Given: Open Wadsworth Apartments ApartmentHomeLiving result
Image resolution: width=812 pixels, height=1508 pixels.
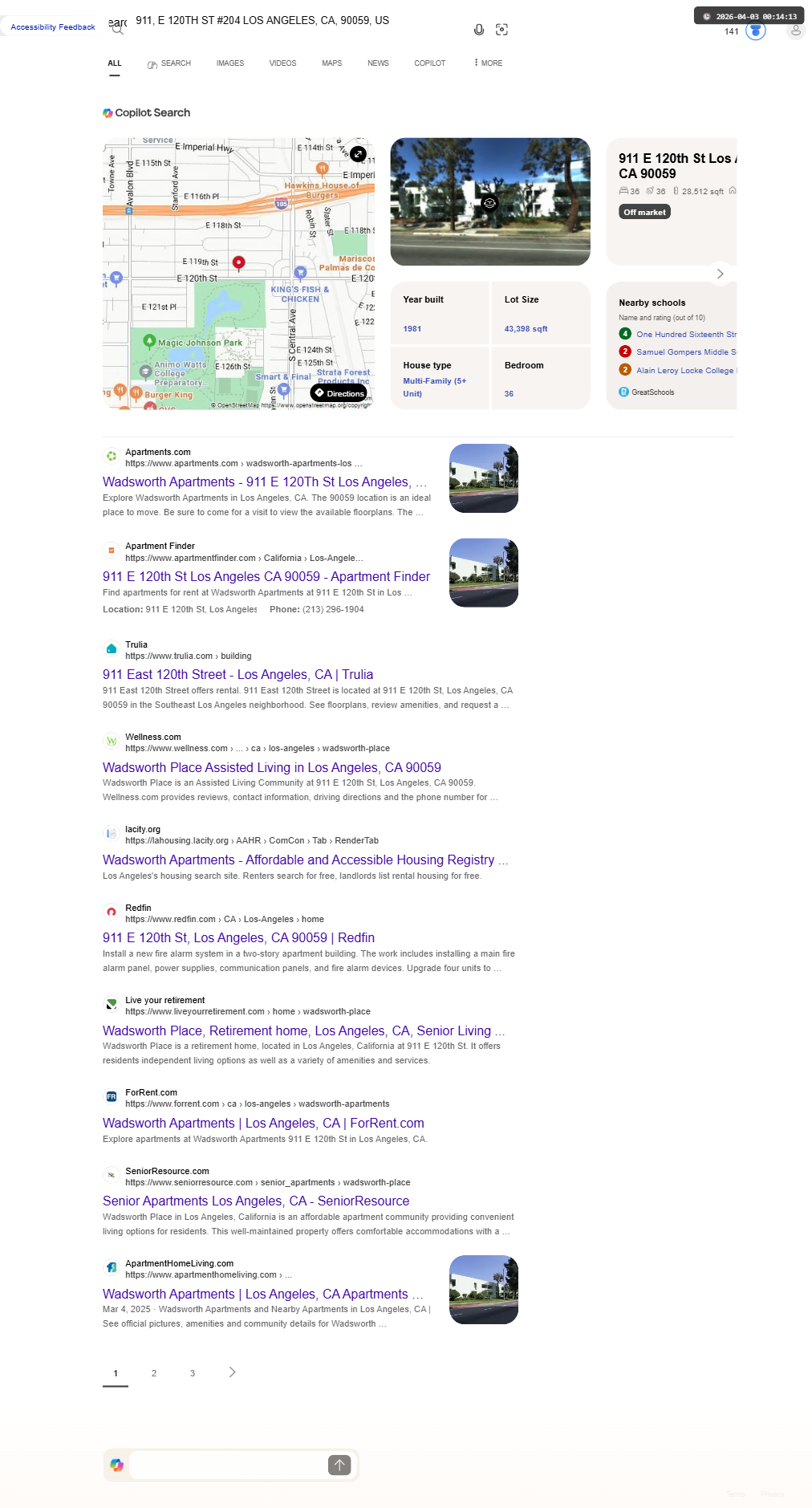Looking at the screenshot, I should pos(263,1294).
